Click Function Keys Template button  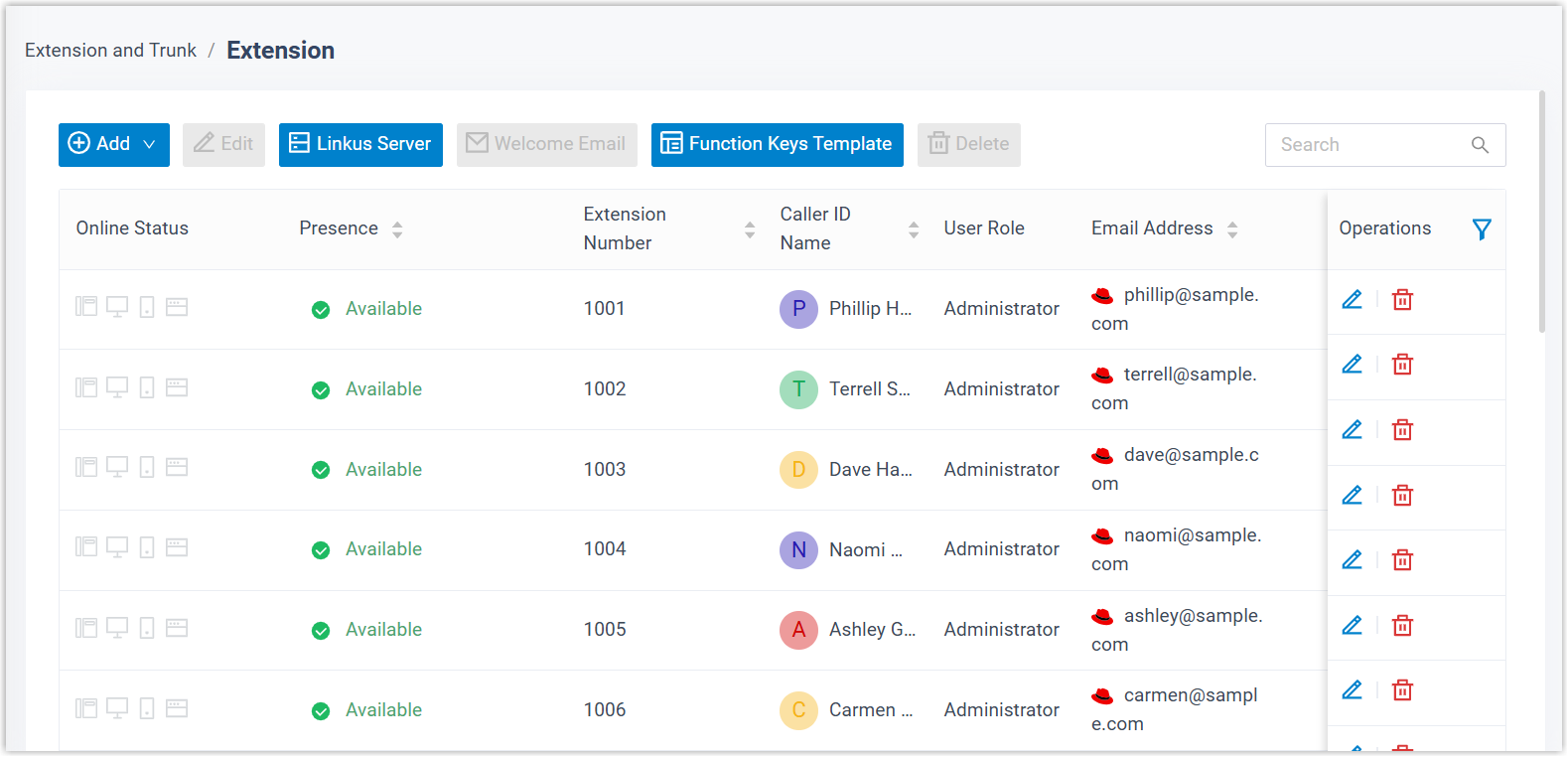(777, 145)
